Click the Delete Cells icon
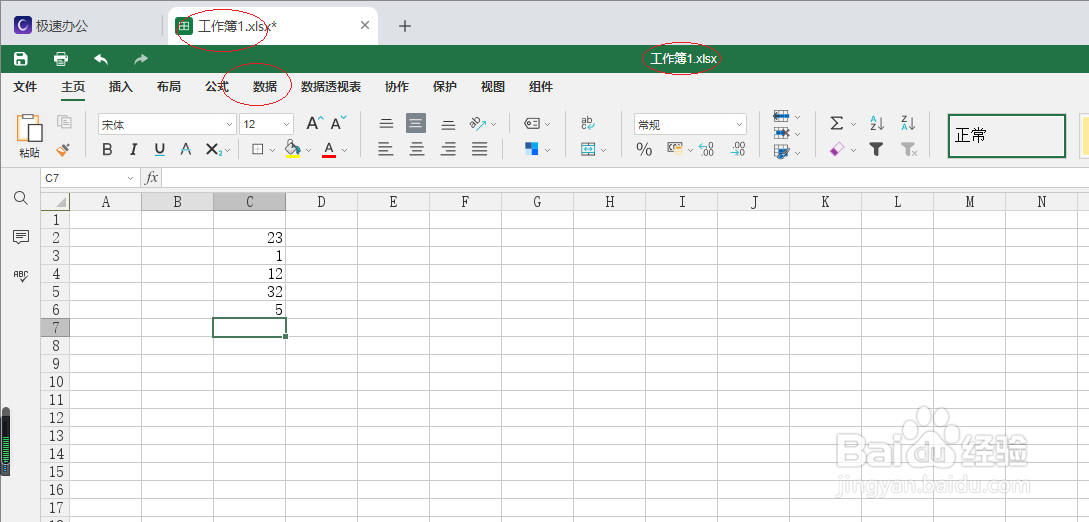Screen dimensions: 1089x522 (781, 133)
